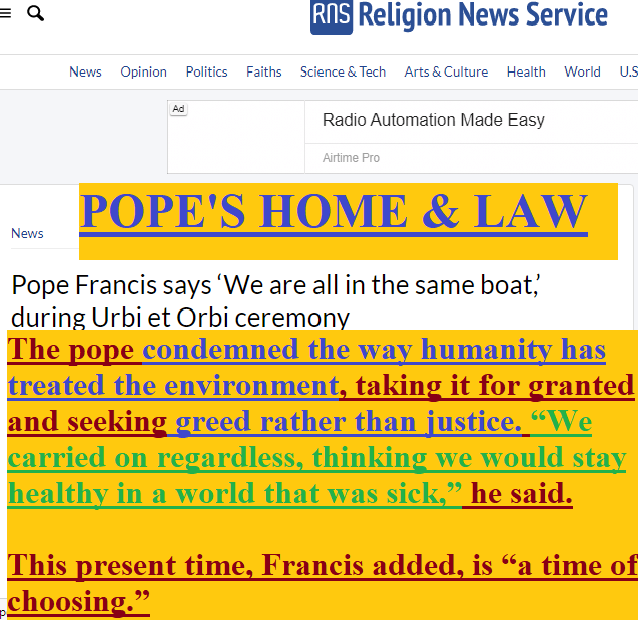
Task: Go to the Opinion section
Action: 143,72
